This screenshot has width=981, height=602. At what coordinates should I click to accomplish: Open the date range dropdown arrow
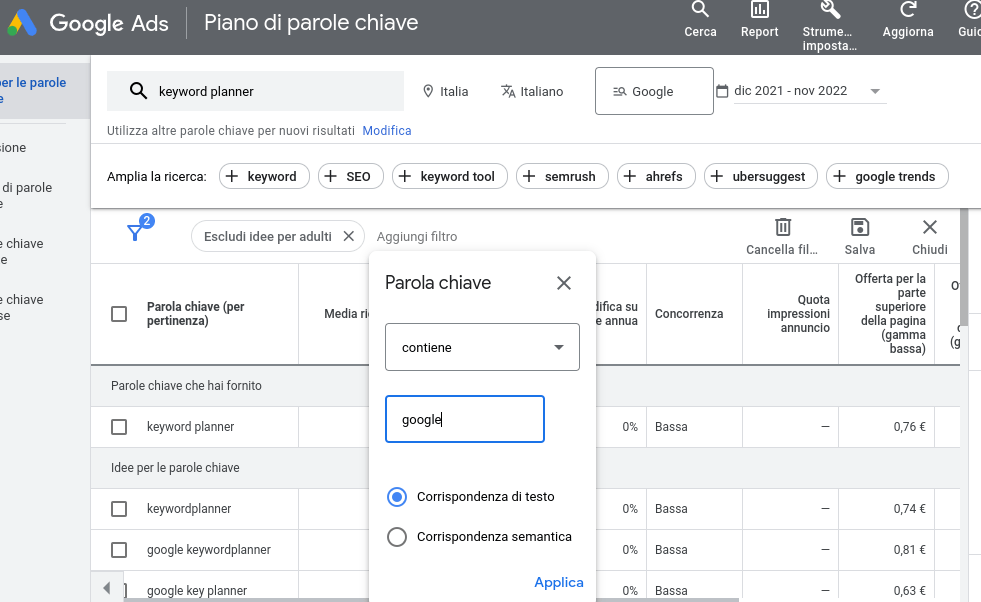pos(875,91)
